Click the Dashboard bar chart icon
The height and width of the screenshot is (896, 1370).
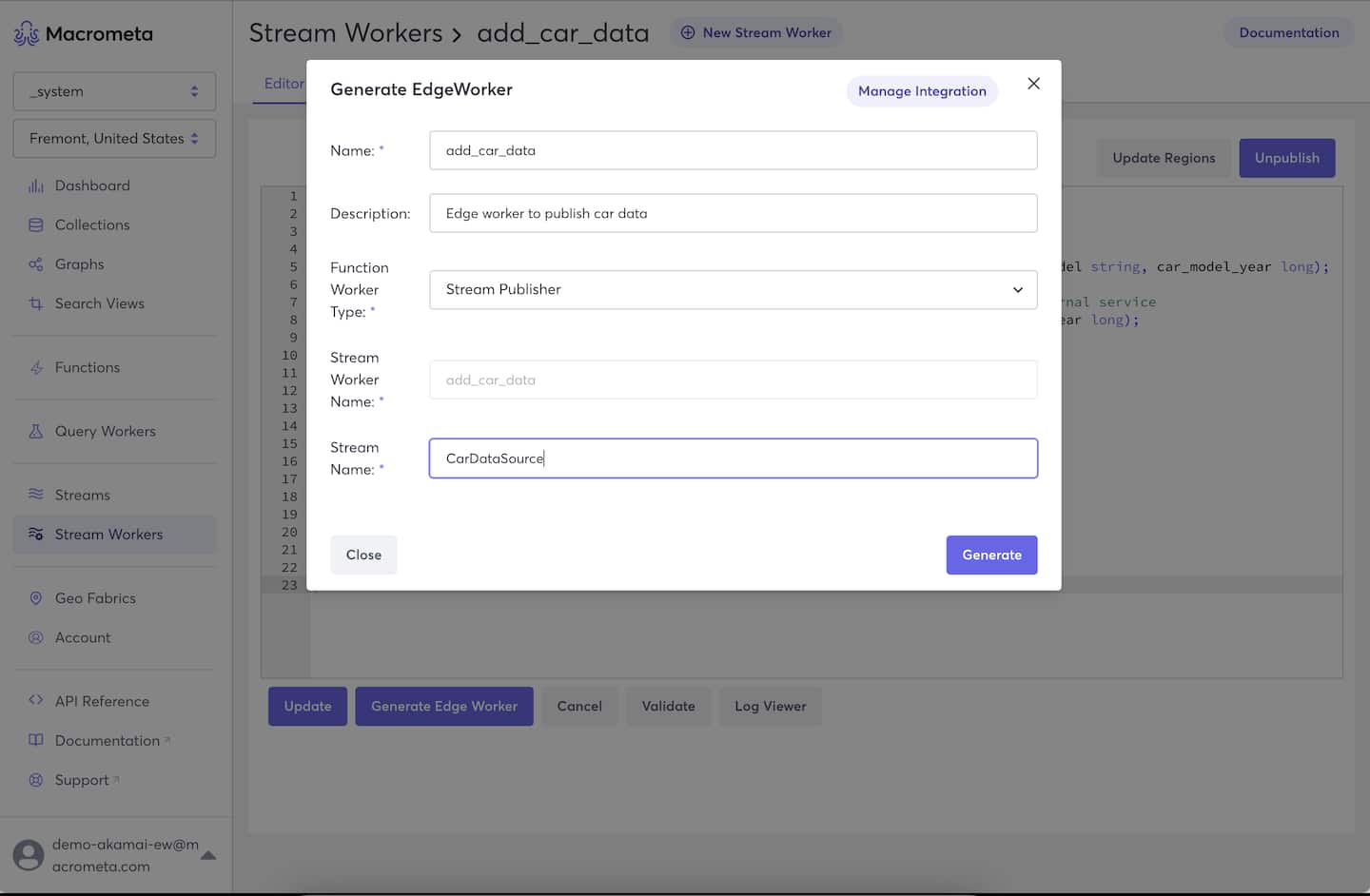pyautogui.click(x=36, y=186)
